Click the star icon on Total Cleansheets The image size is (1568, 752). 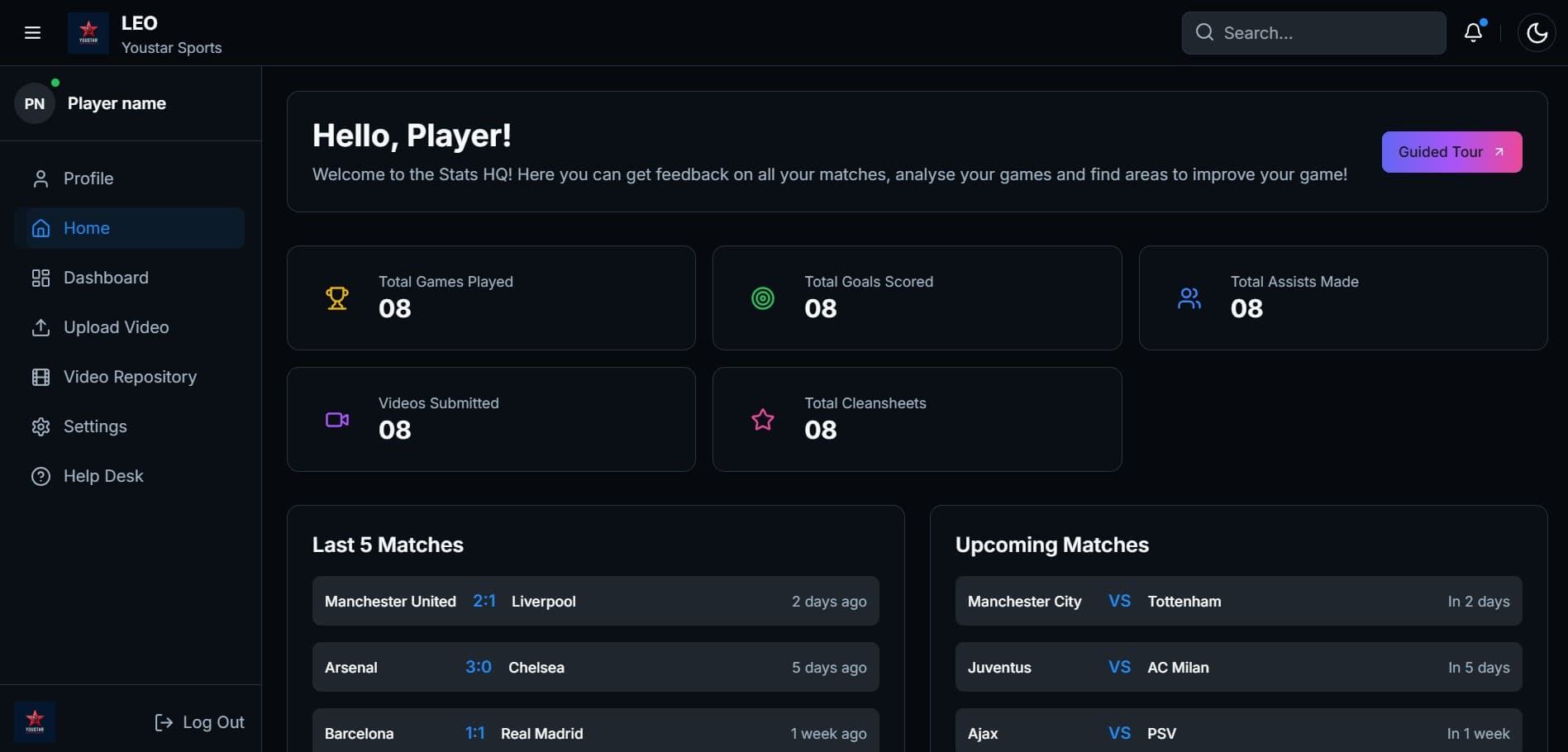(x=763, y=420)
